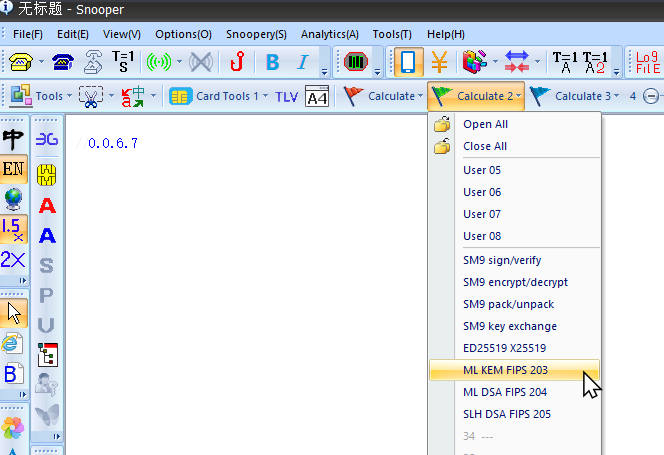Image resolution: width=664 pixels, height=455 pixels.
Task: Click the tree structure icon in sidebar
Action: pos(46,354)
